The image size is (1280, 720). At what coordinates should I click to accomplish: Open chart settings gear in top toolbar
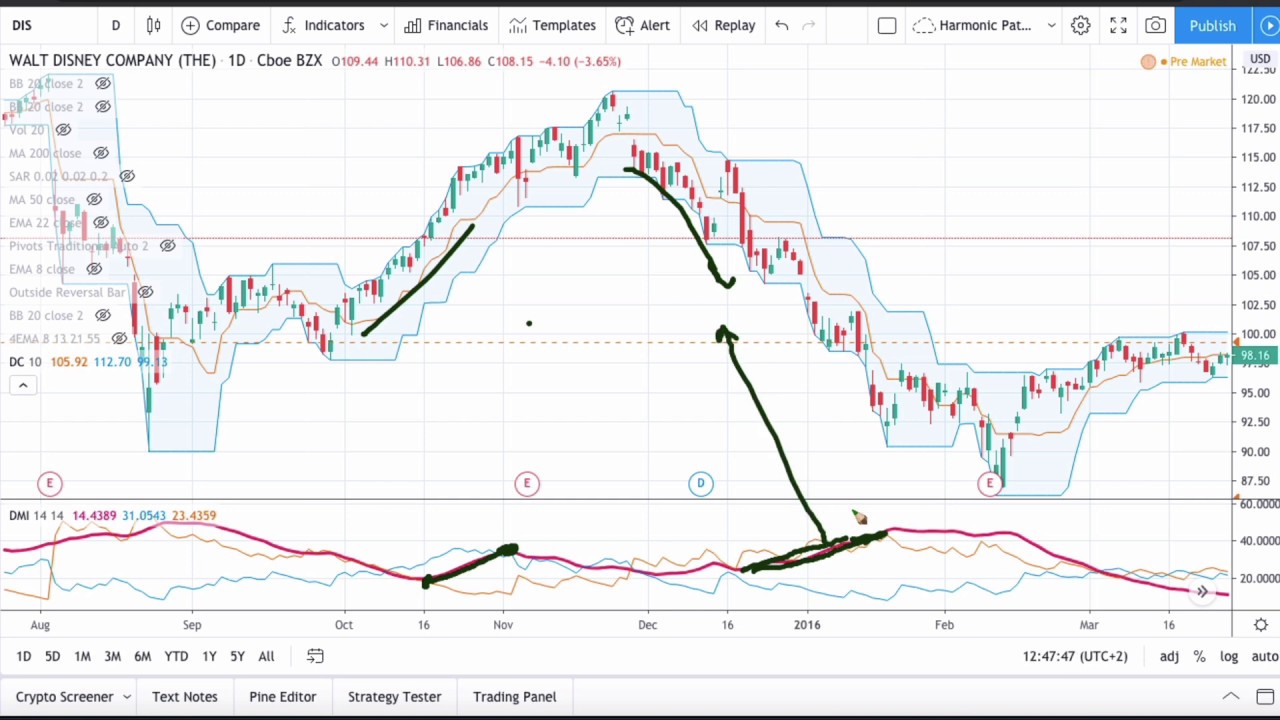click(1080, 25)
